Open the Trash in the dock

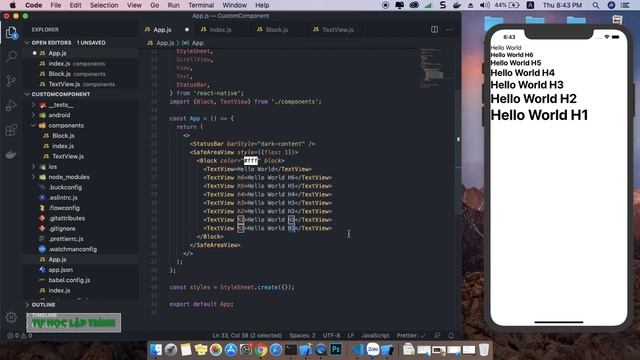[x=484, y=350]
